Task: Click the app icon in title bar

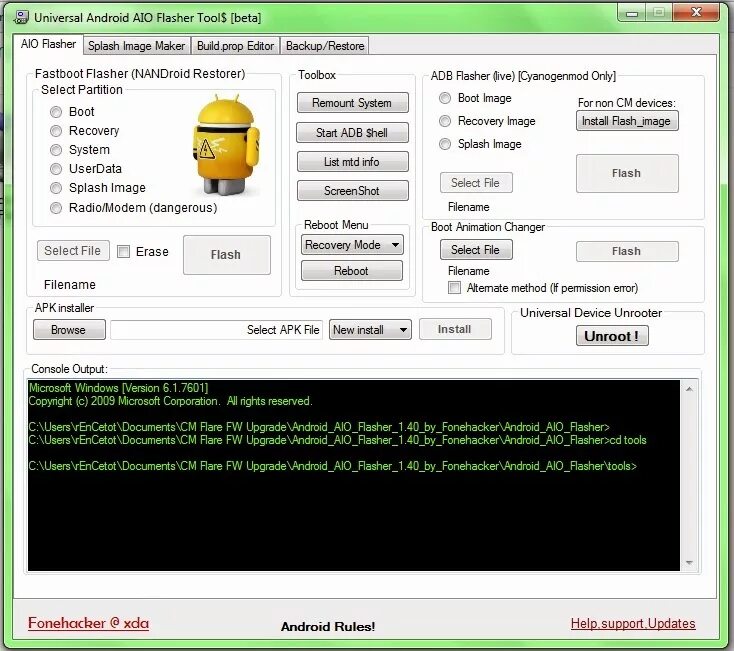Action: [x=21, y=17]
